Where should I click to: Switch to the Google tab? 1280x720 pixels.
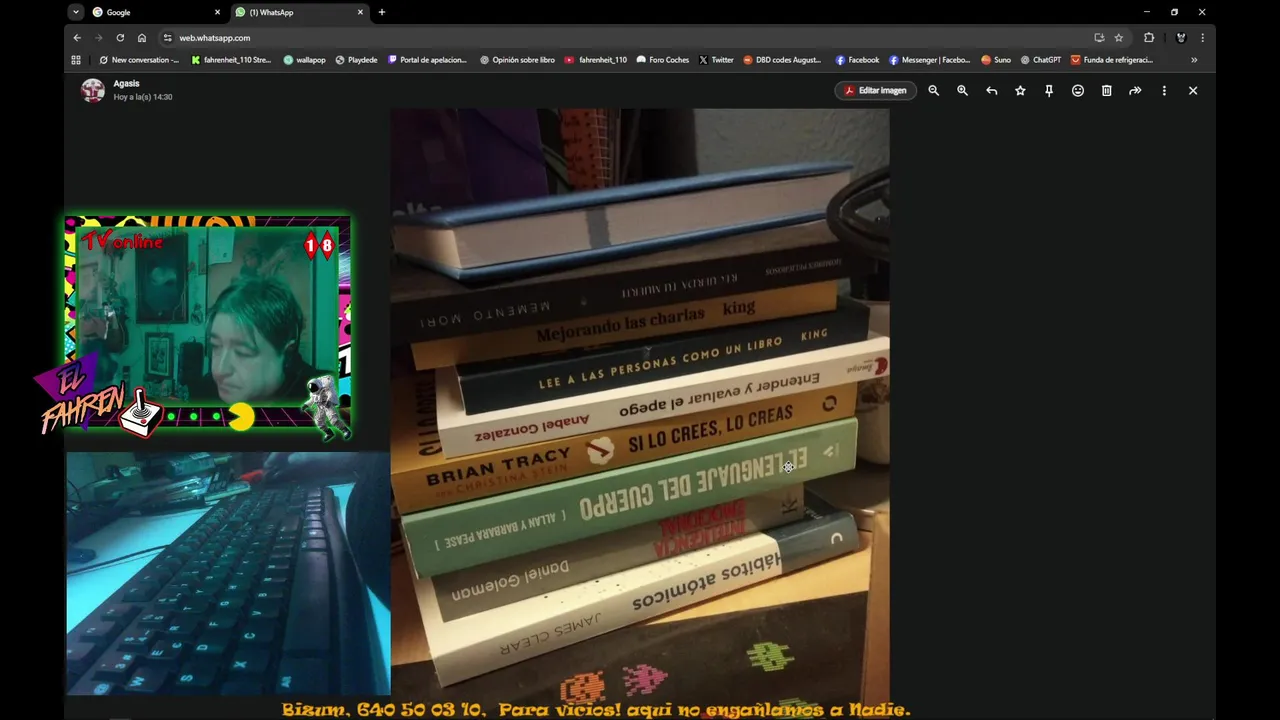pos(154,12)
